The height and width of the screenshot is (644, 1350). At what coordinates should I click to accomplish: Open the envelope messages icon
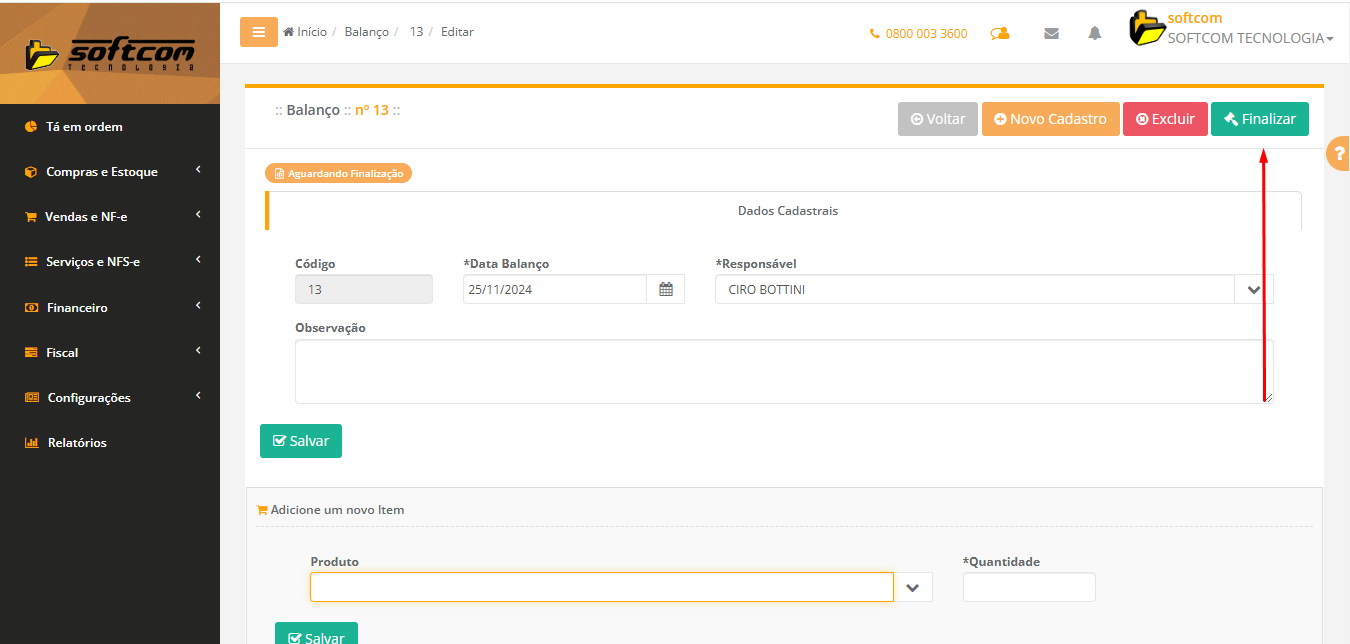click(1051, 33)
